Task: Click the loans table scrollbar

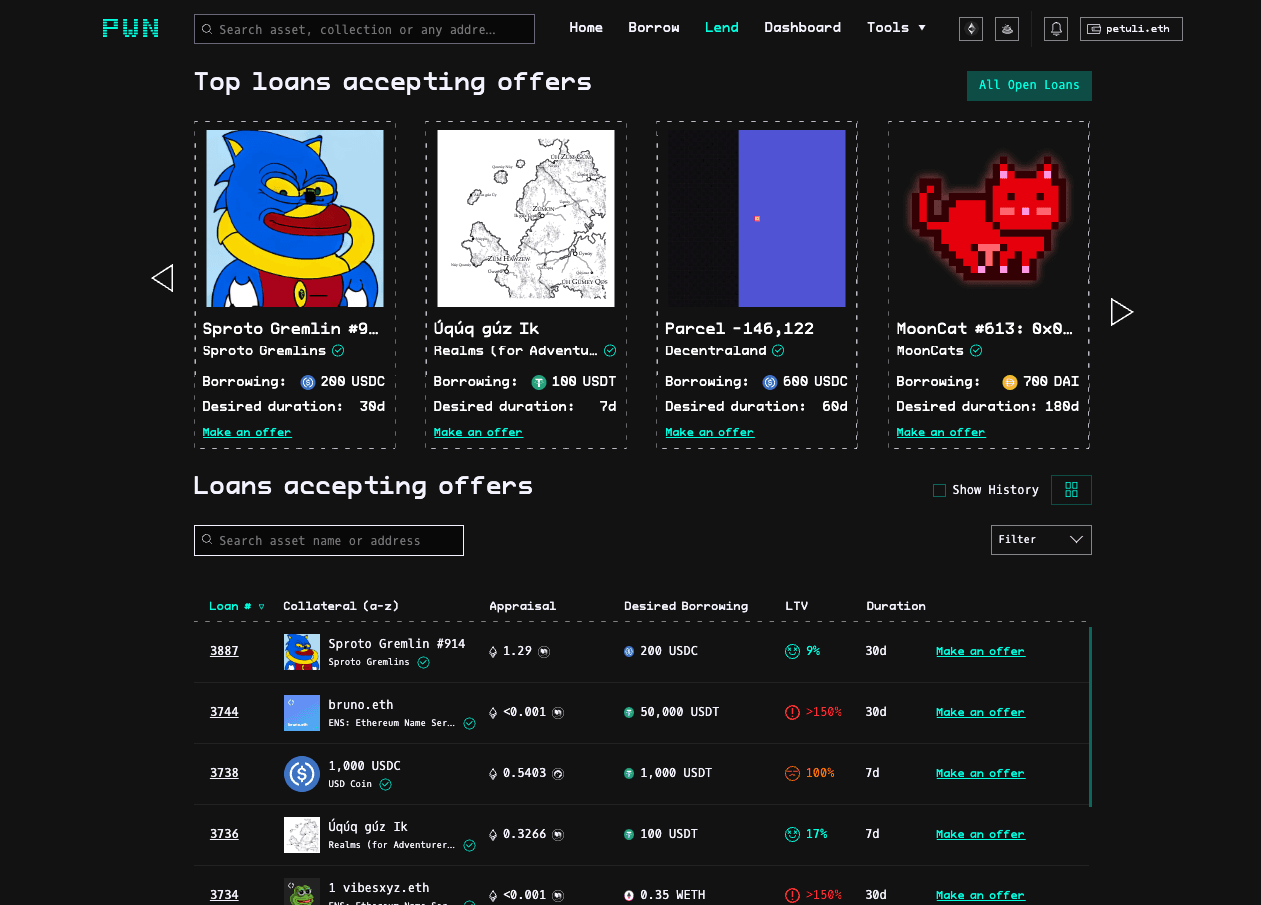Action: click(1090, 716)
